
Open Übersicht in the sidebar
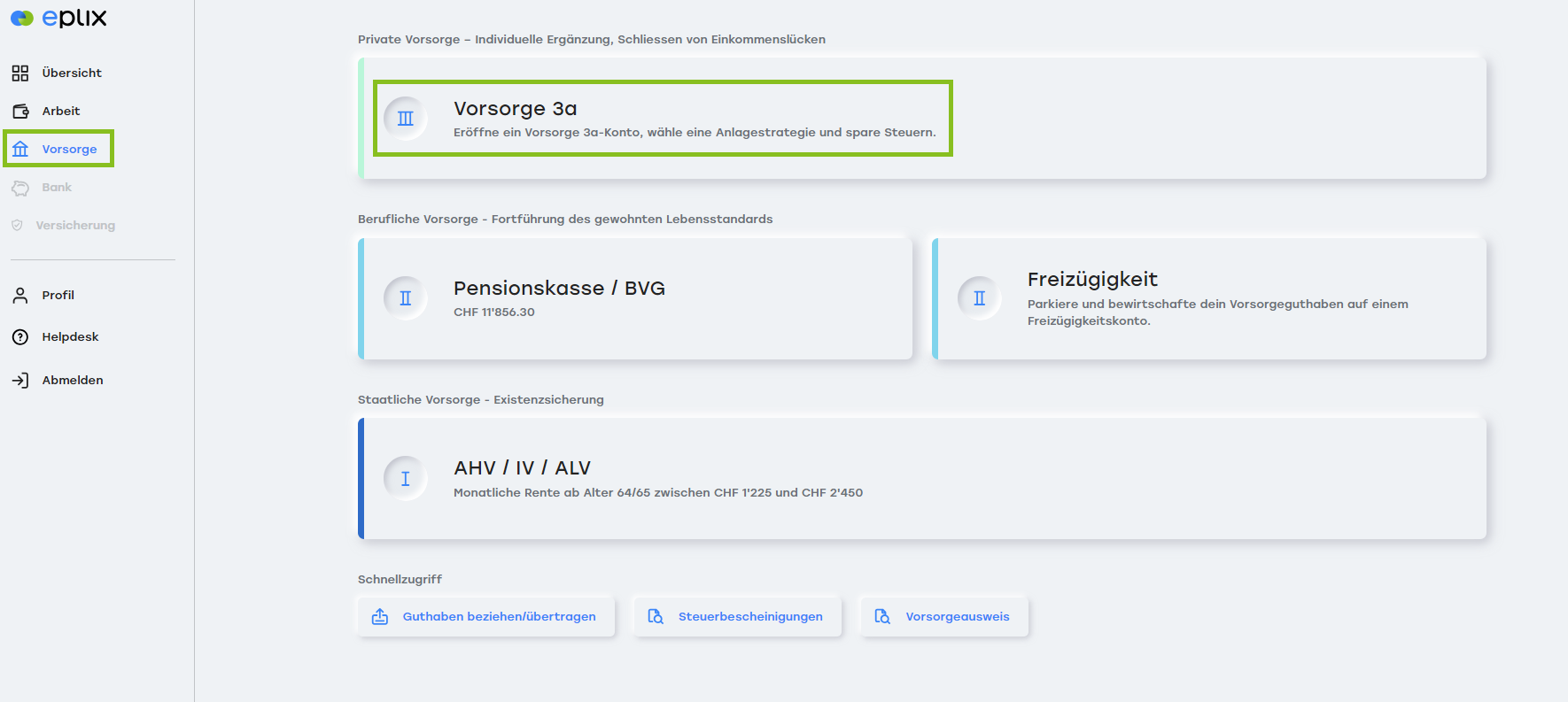[x=72, y=73]
